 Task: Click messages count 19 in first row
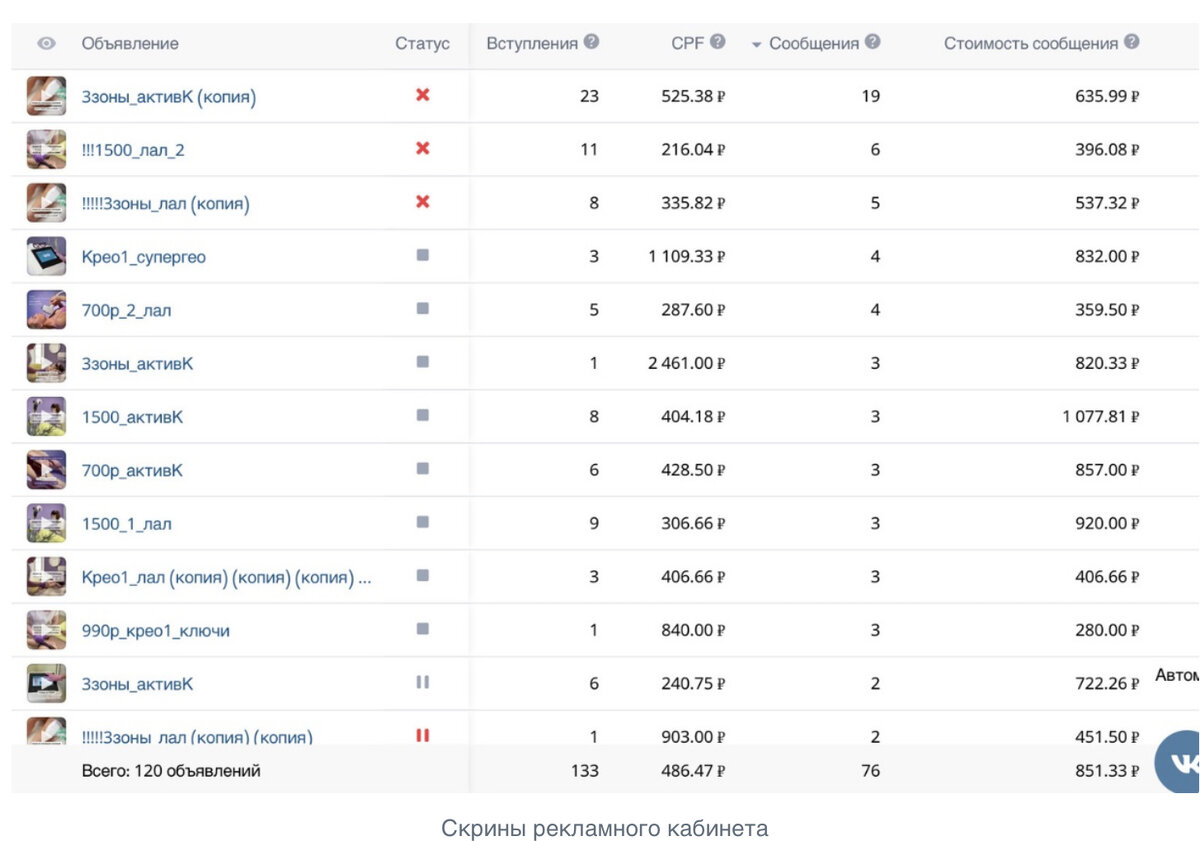(x=870, y=97)
